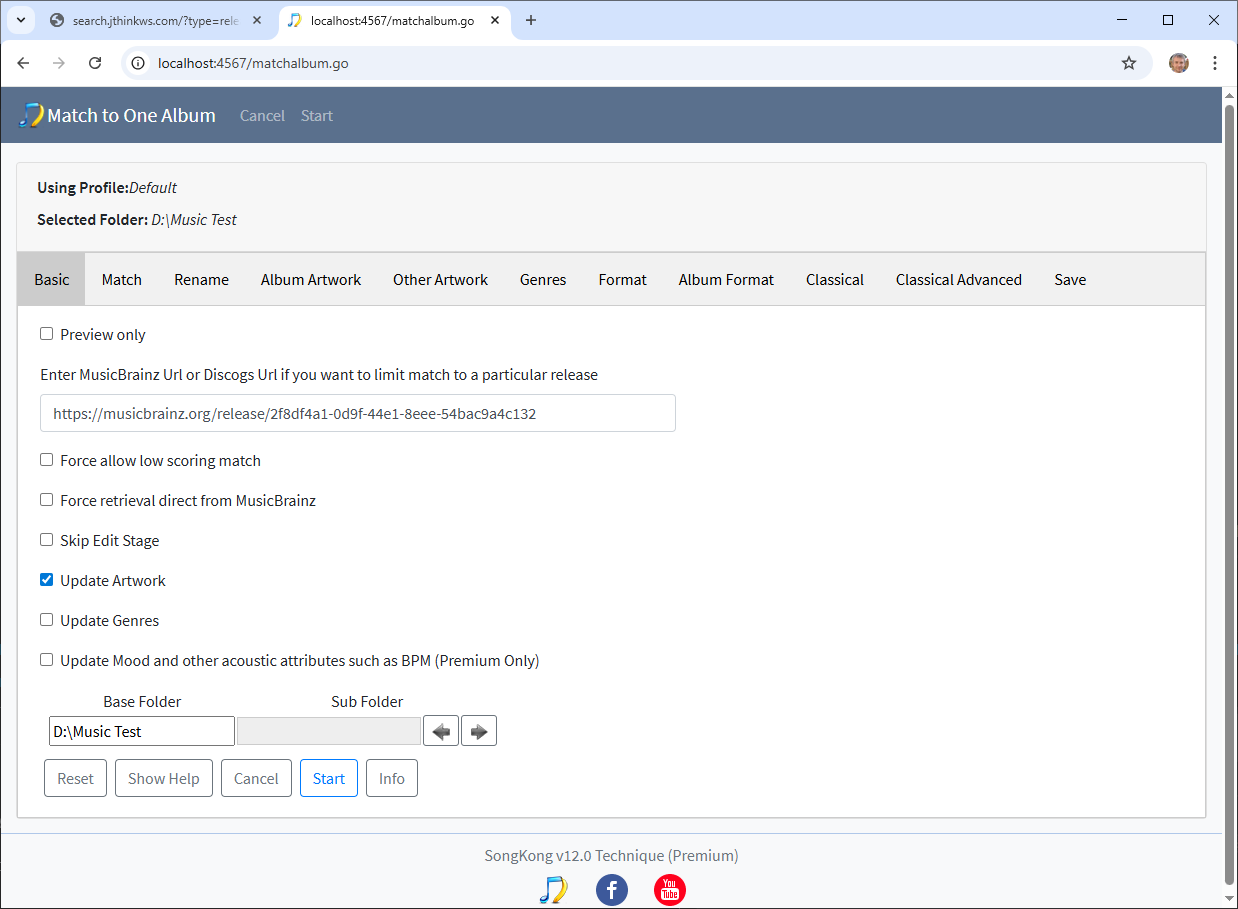This screenshot has width=1238, height=909.
Task: Open the Classical Advanced tab
Action: click(958, 280)
